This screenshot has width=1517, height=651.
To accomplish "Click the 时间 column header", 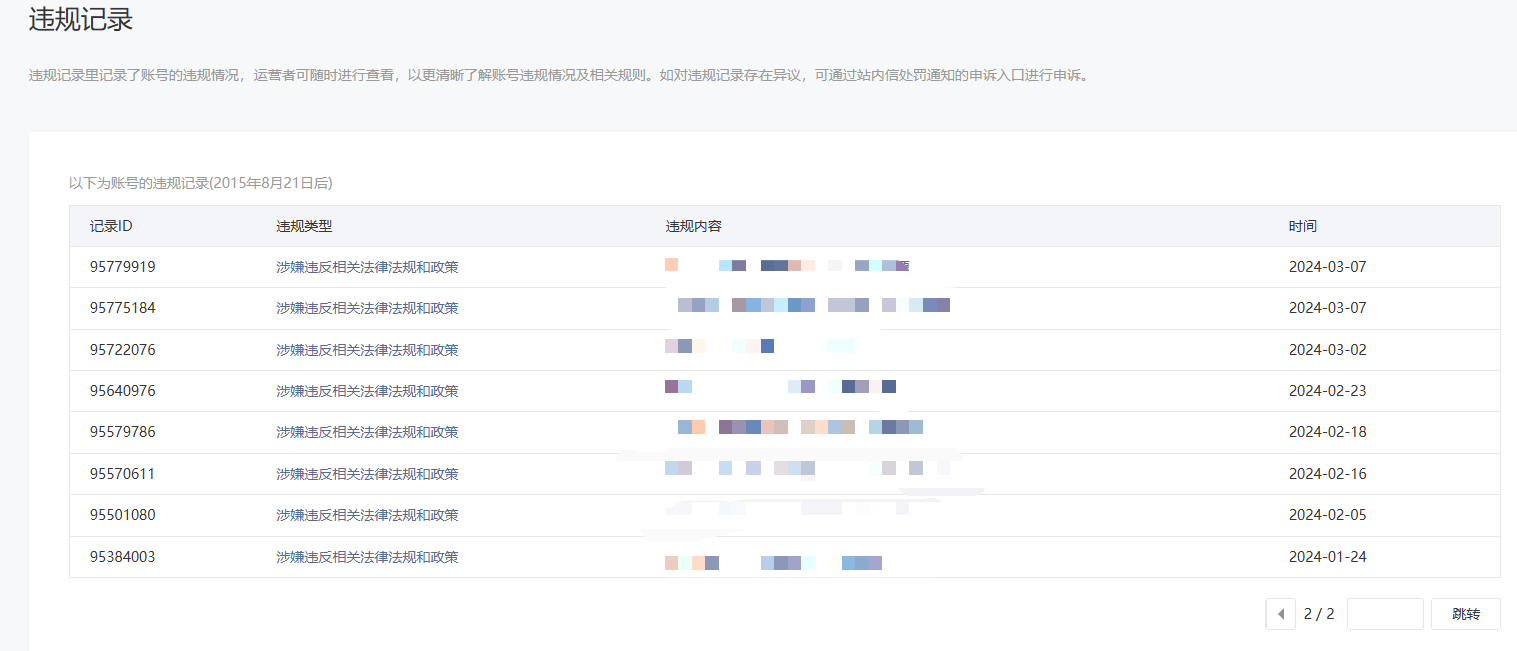I will pos(1302,226).
